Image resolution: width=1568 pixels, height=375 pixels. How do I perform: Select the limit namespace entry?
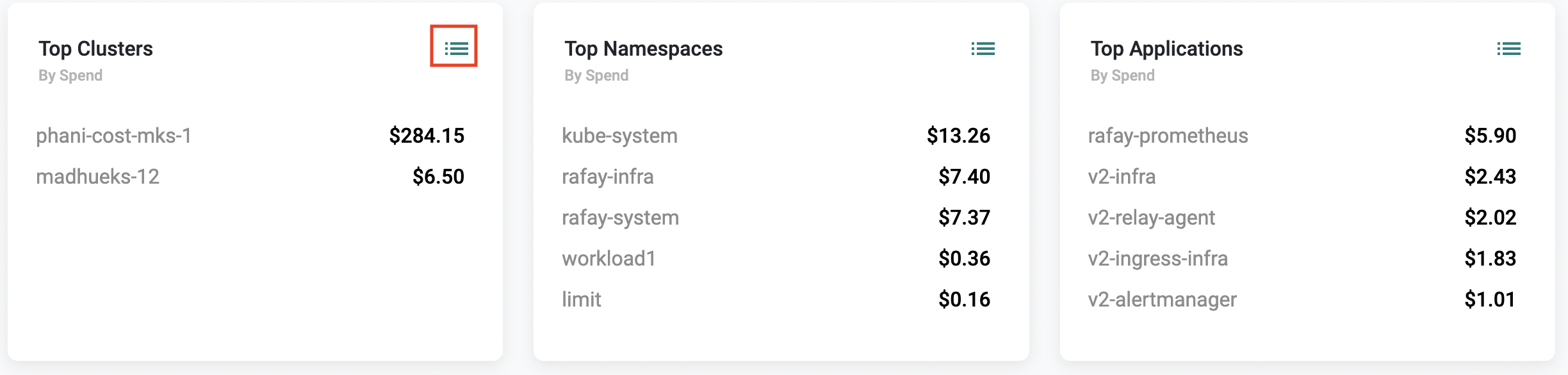581,299
